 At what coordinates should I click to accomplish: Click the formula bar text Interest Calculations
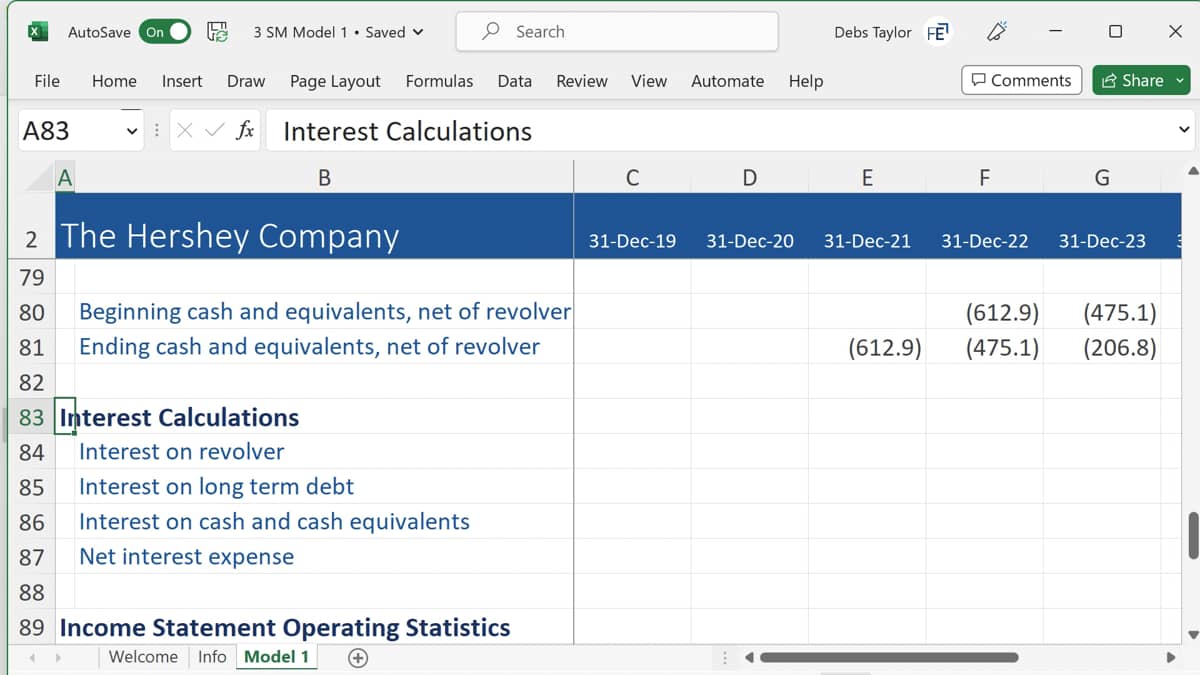(x=407, y=131)
